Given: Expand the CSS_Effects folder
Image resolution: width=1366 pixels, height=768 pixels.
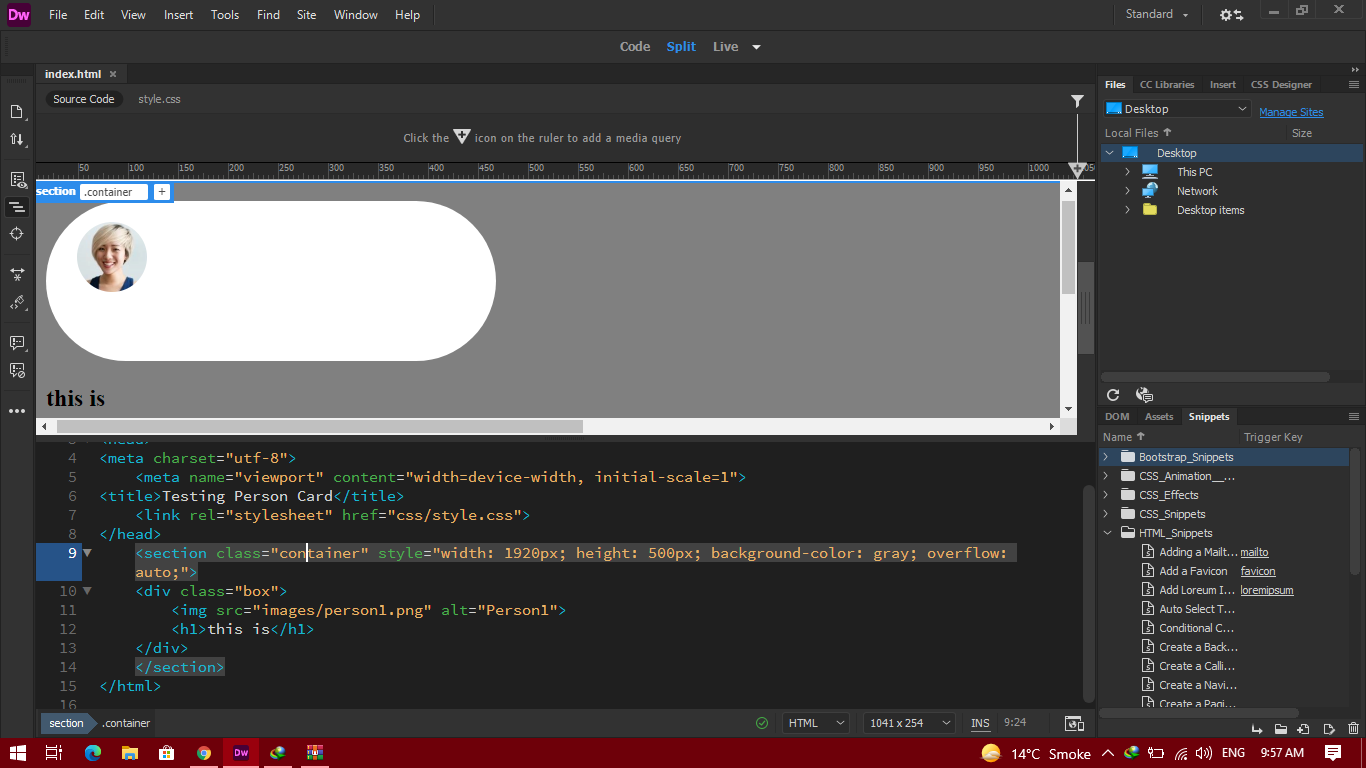Looking at the screenshot, I should (1105, 495).
